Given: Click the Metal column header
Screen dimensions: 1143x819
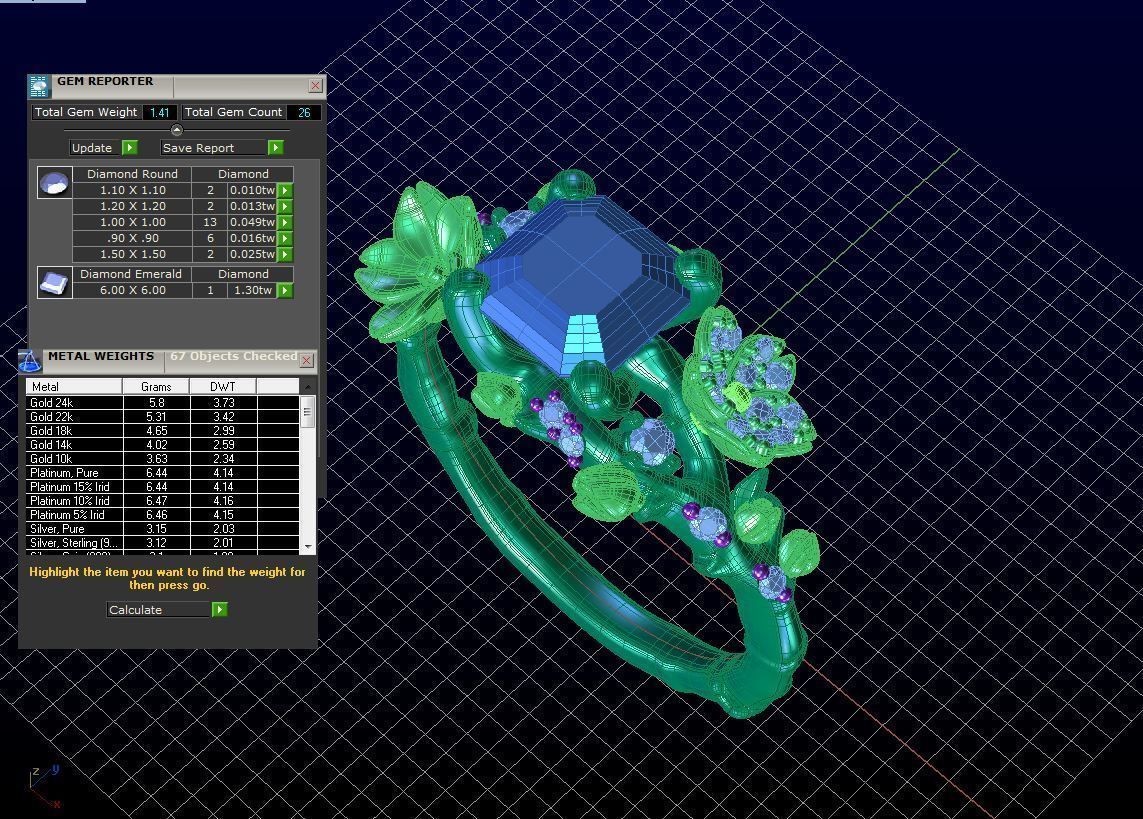Looking at the screenshot, I should [x=74, y=386].
